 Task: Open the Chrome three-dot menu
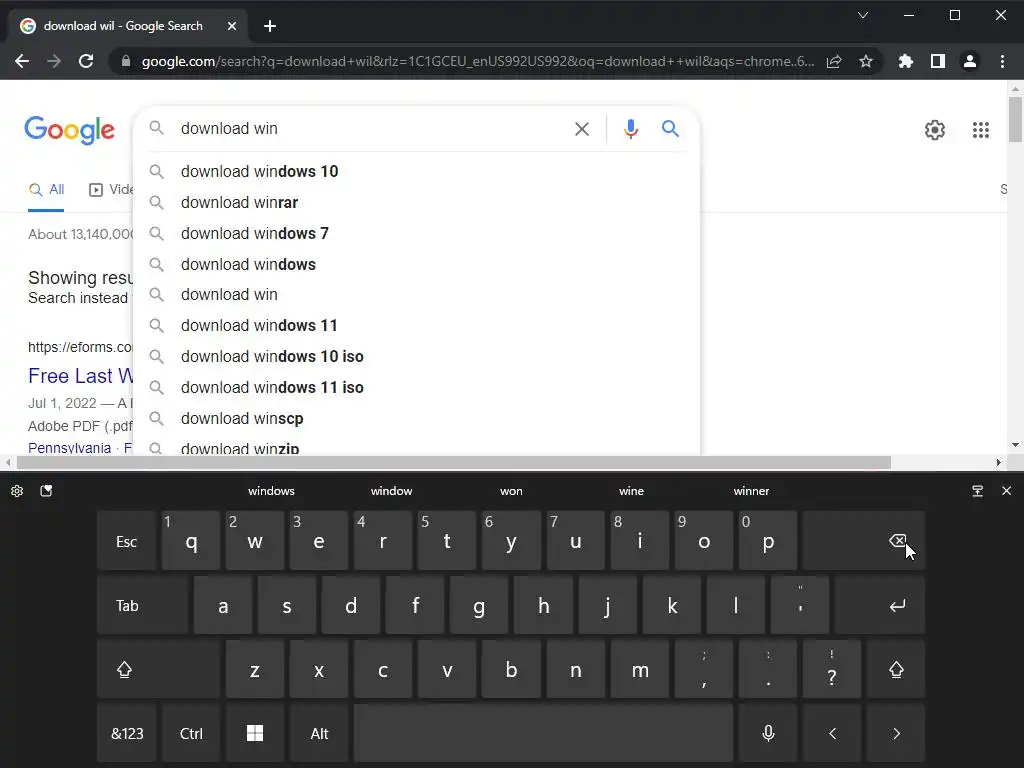[1002, 61]
